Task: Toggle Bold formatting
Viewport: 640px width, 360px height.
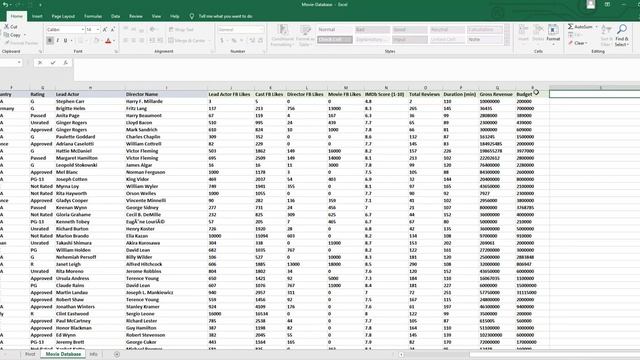Action: pyautogui.click(x=50, y=40)
